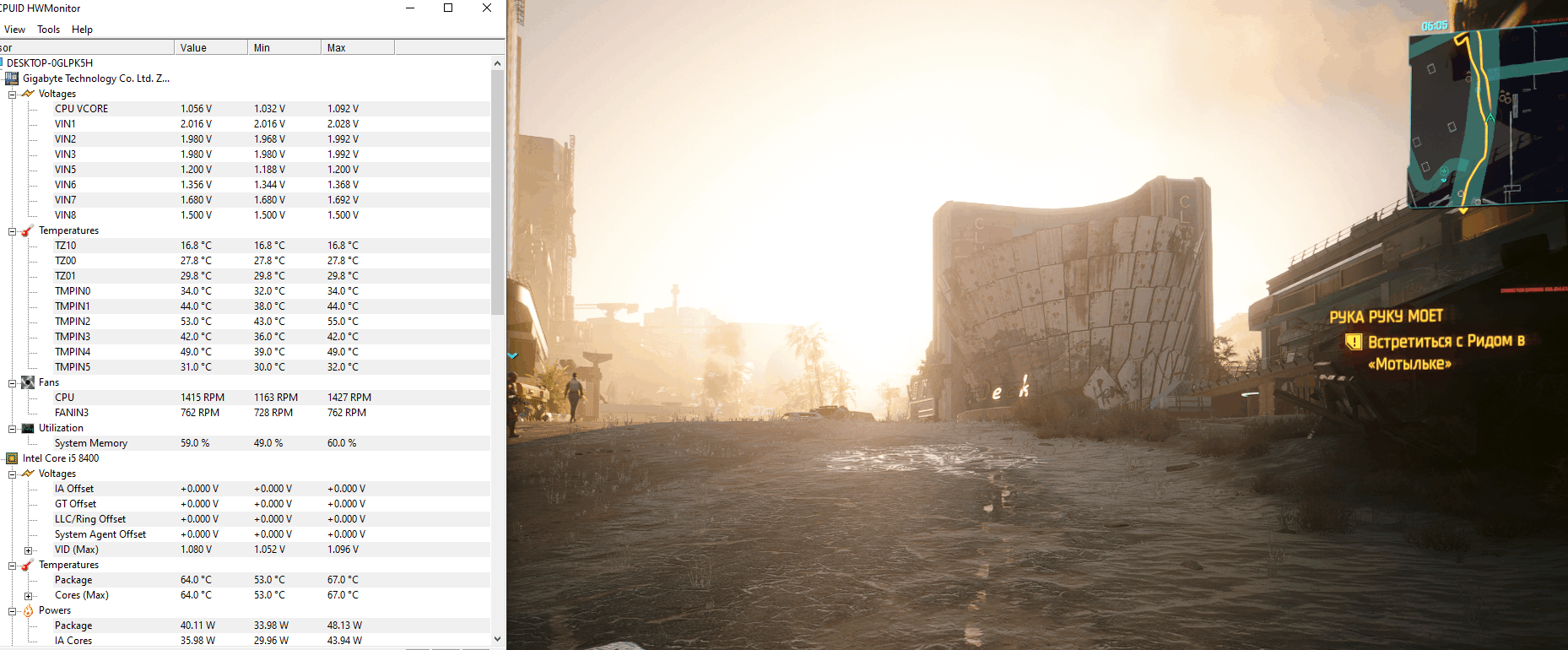The width and height of the screenshot is (1568, 650).
Task: Collapse the Powers node
Action: (x=13, y=611)
